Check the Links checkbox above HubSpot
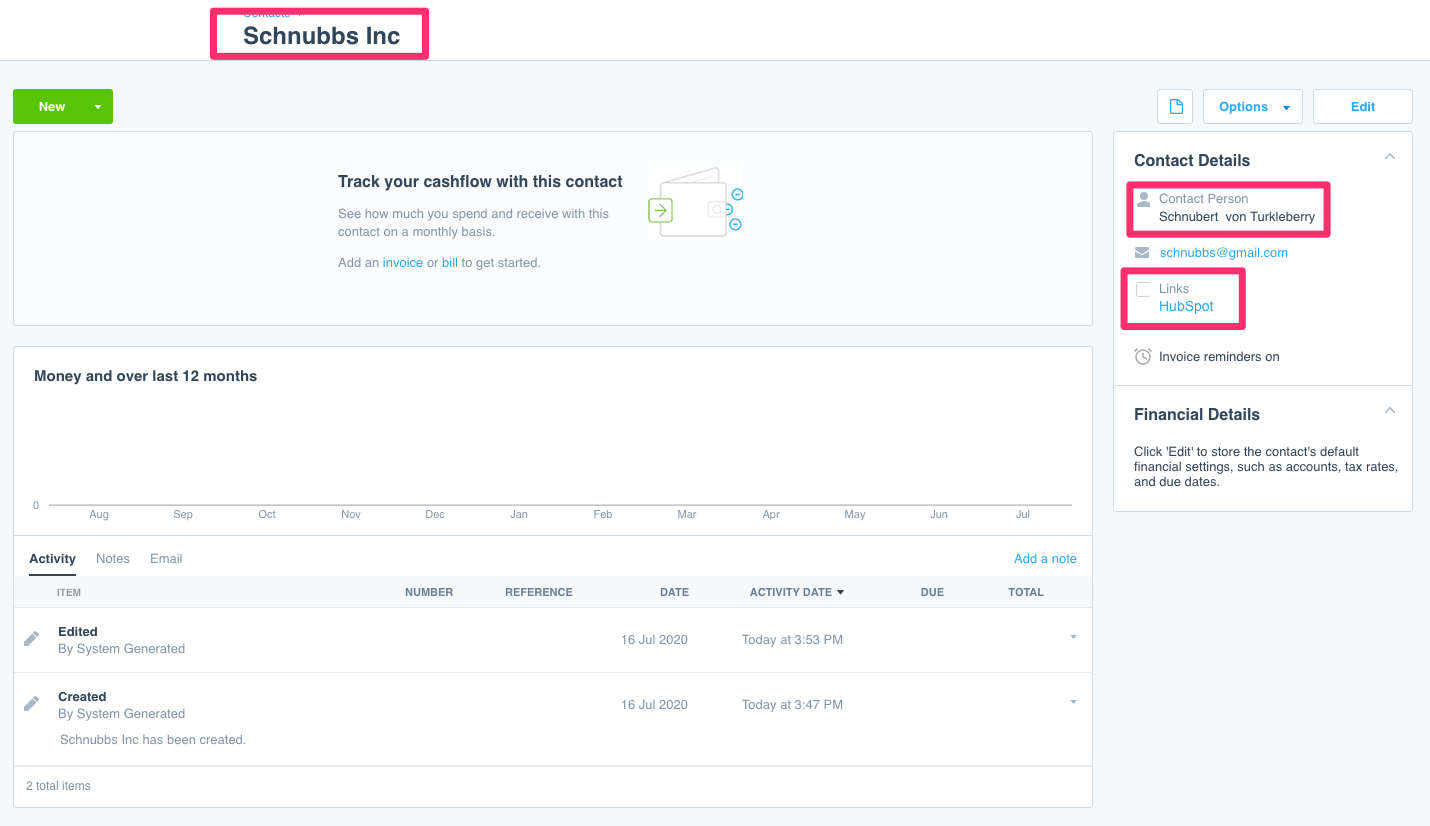Image resolution: width=1430 pixels, height=826 pixels. [1143, 289]
